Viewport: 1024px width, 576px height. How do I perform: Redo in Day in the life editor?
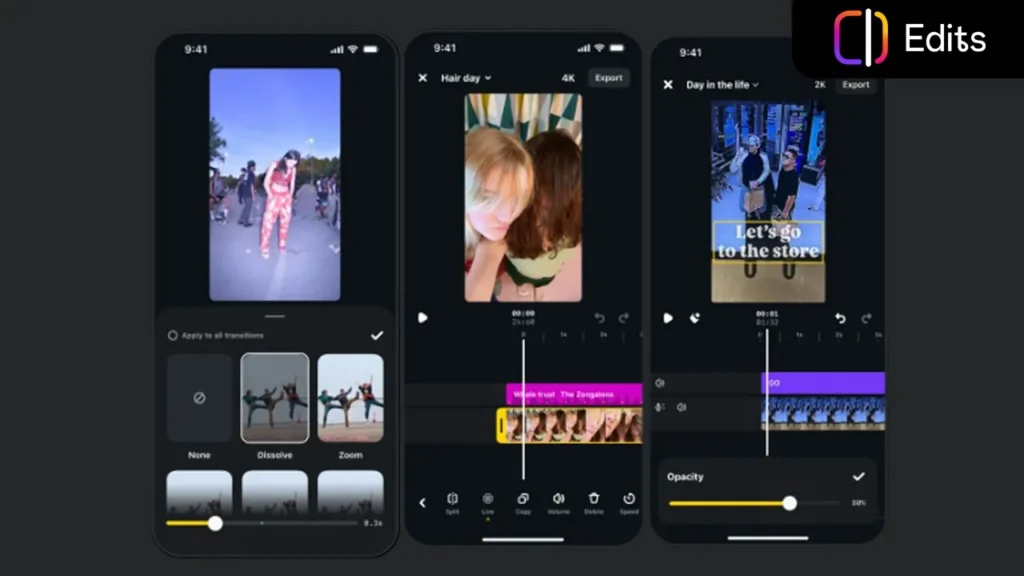click(866, 318)
